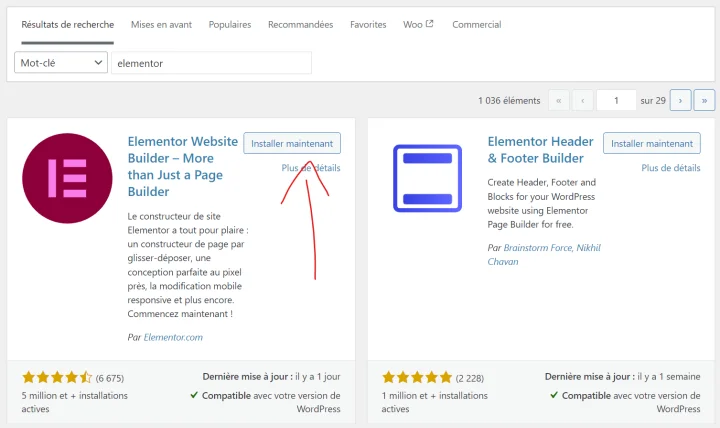Click the Header & Footer Builder plugin icon

[428, 178]
